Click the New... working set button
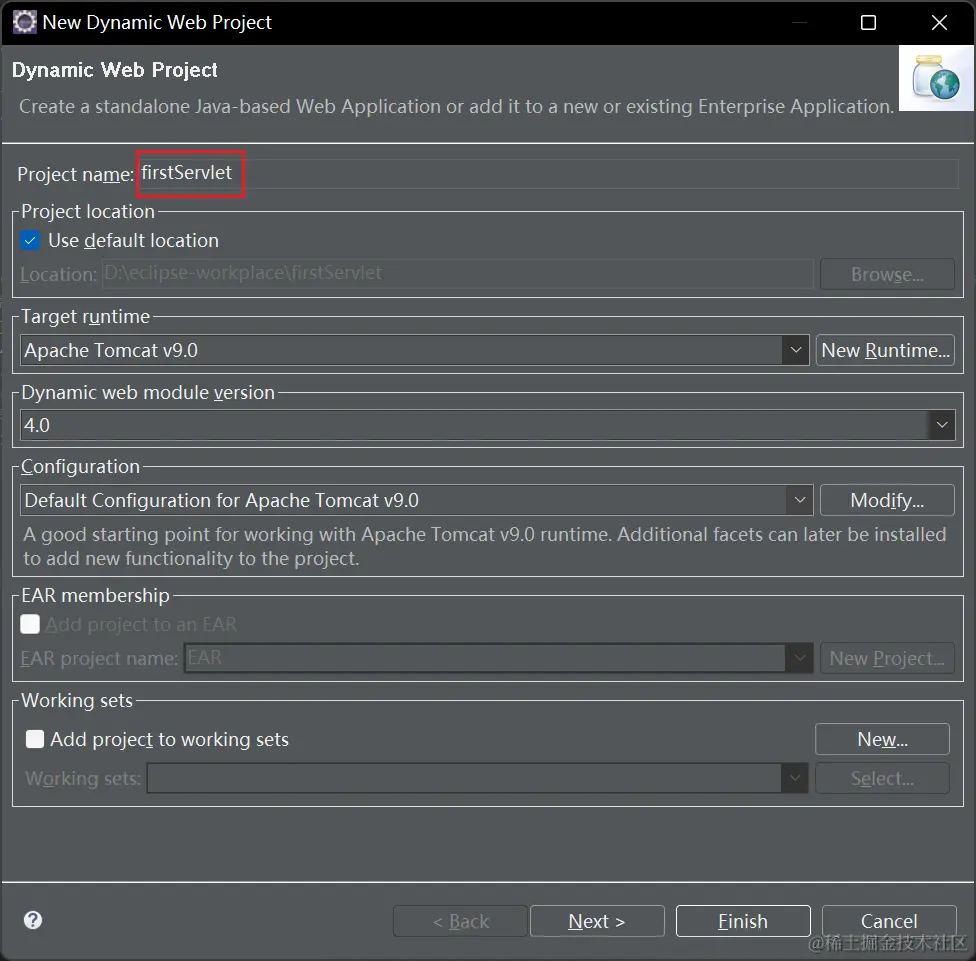Image resolution: width=976 pixels, height=961 pixels. point(882,739)
